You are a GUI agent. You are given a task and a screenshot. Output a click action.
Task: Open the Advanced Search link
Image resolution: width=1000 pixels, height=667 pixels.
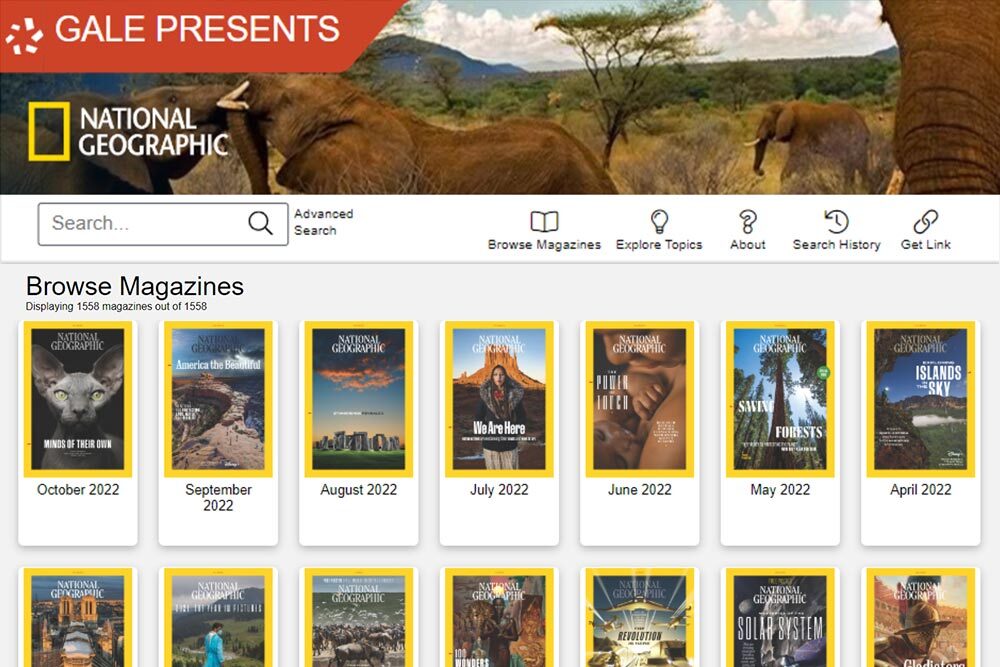323,222
